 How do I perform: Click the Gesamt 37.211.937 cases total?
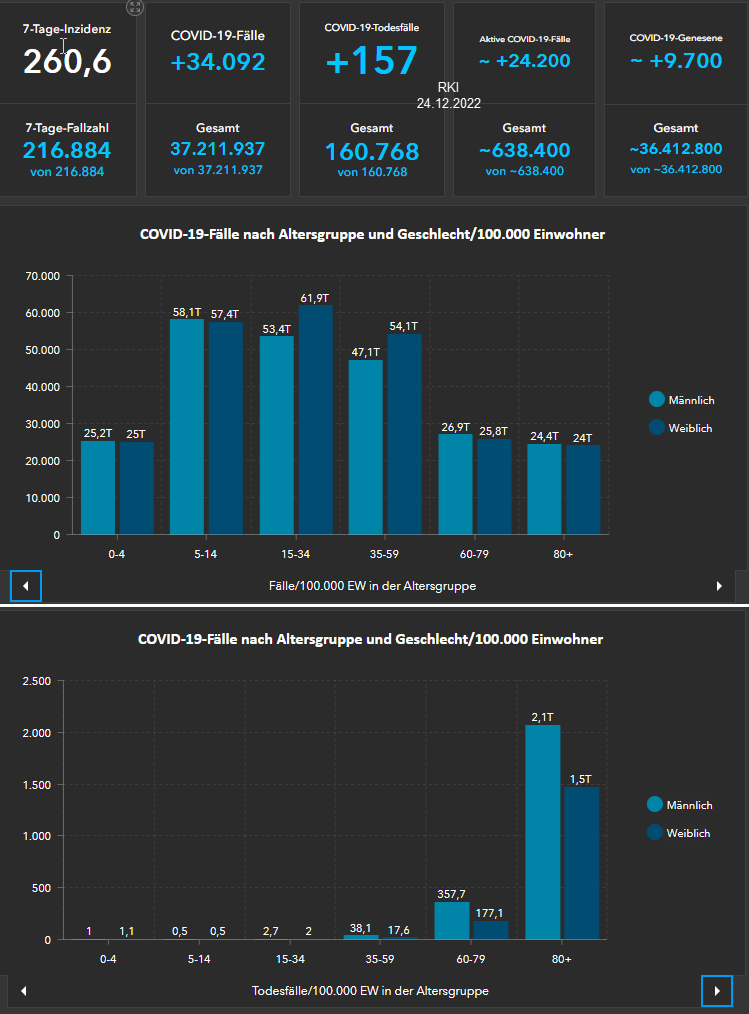pos(218,149)
